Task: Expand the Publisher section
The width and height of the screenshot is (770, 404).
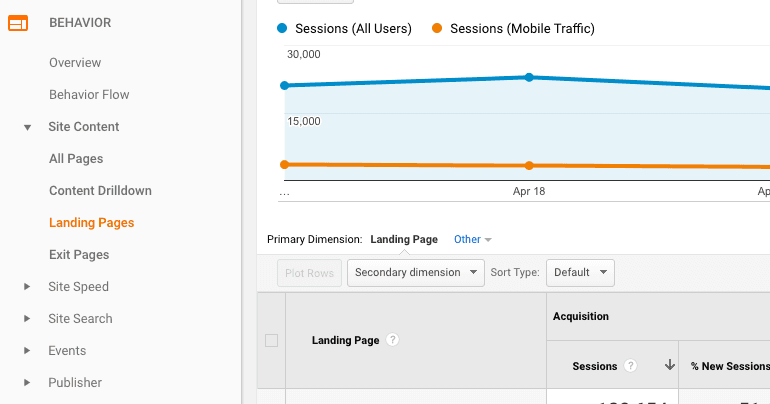Action: (x=28, y=383)
